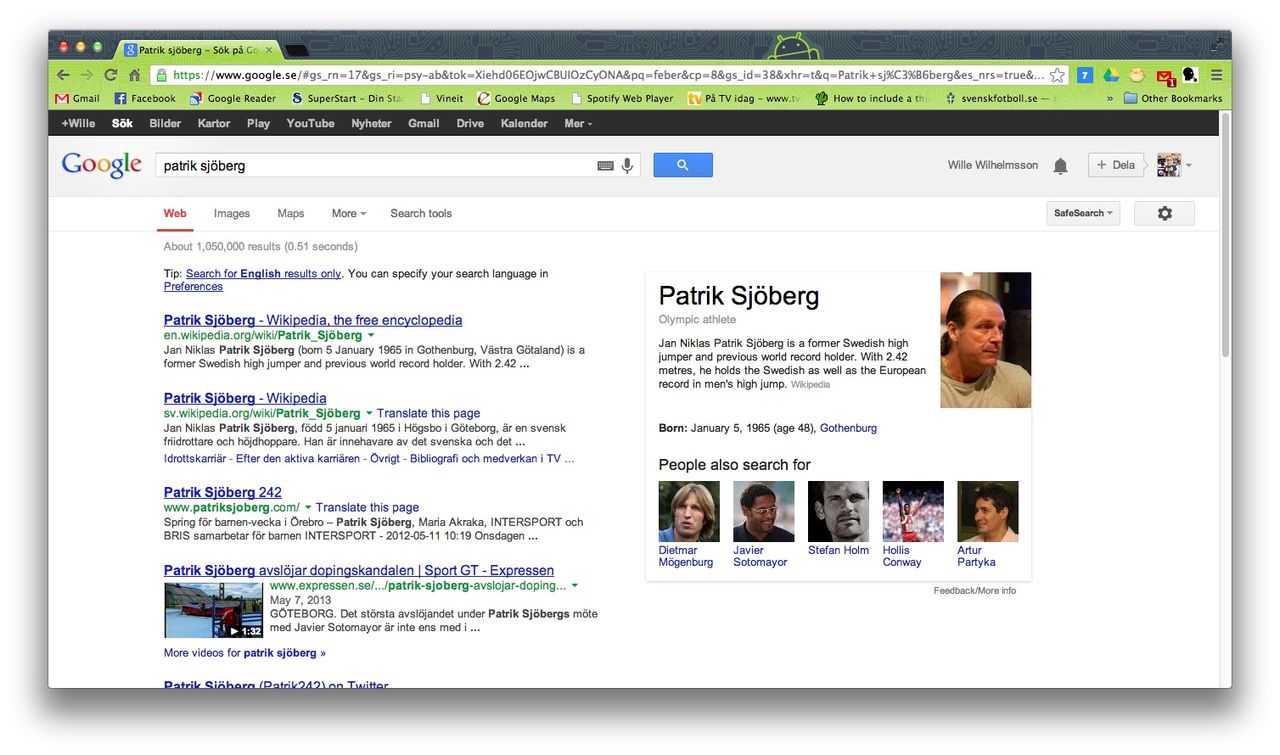The width and height of the screenshot is (1280, 755).
Task: Open the Gmail notifier extension icon
Action: [1165, 76]
